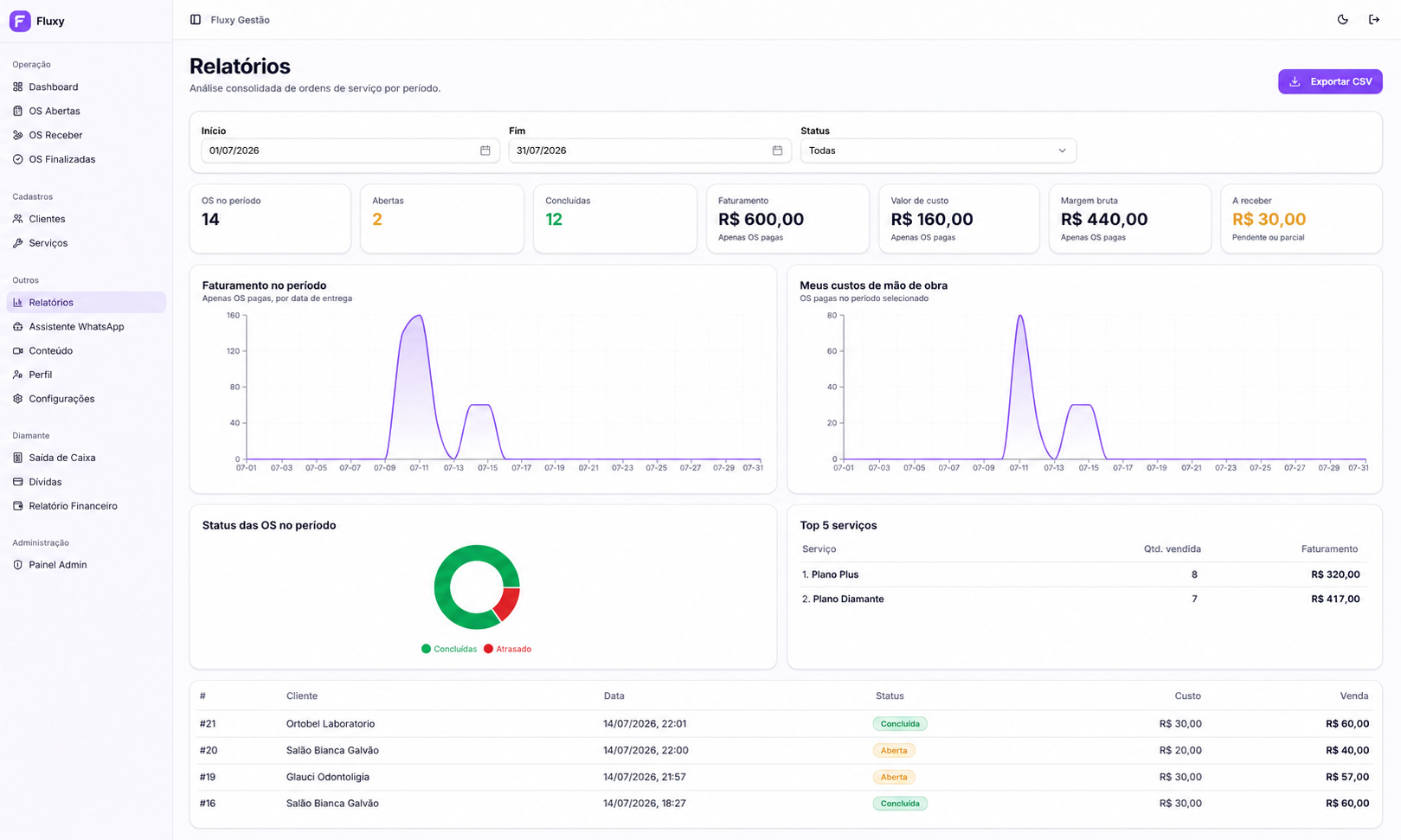Click the Assistente WhatsApp bot icon
The width and height of the screenshot is (1401, 840).
click(x=18, y=327)
